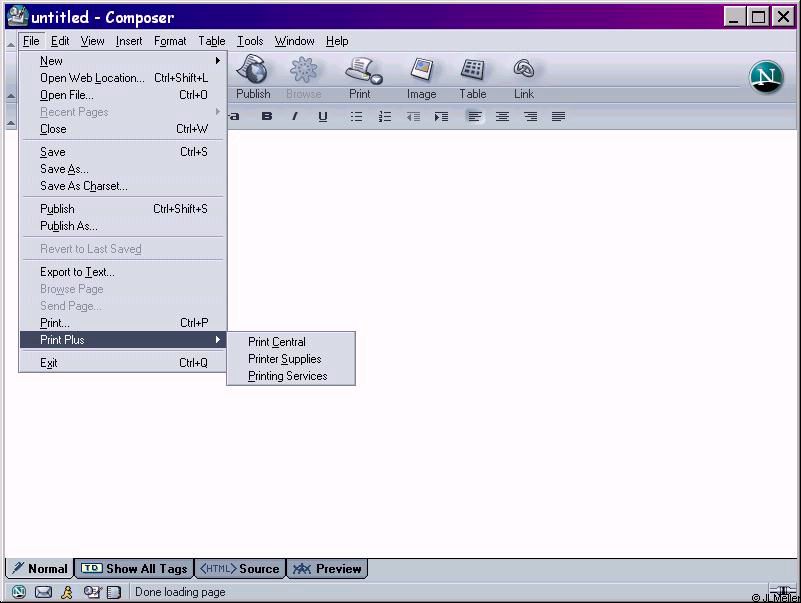Click the online/offline icon in status bar corner

point(783,592)
